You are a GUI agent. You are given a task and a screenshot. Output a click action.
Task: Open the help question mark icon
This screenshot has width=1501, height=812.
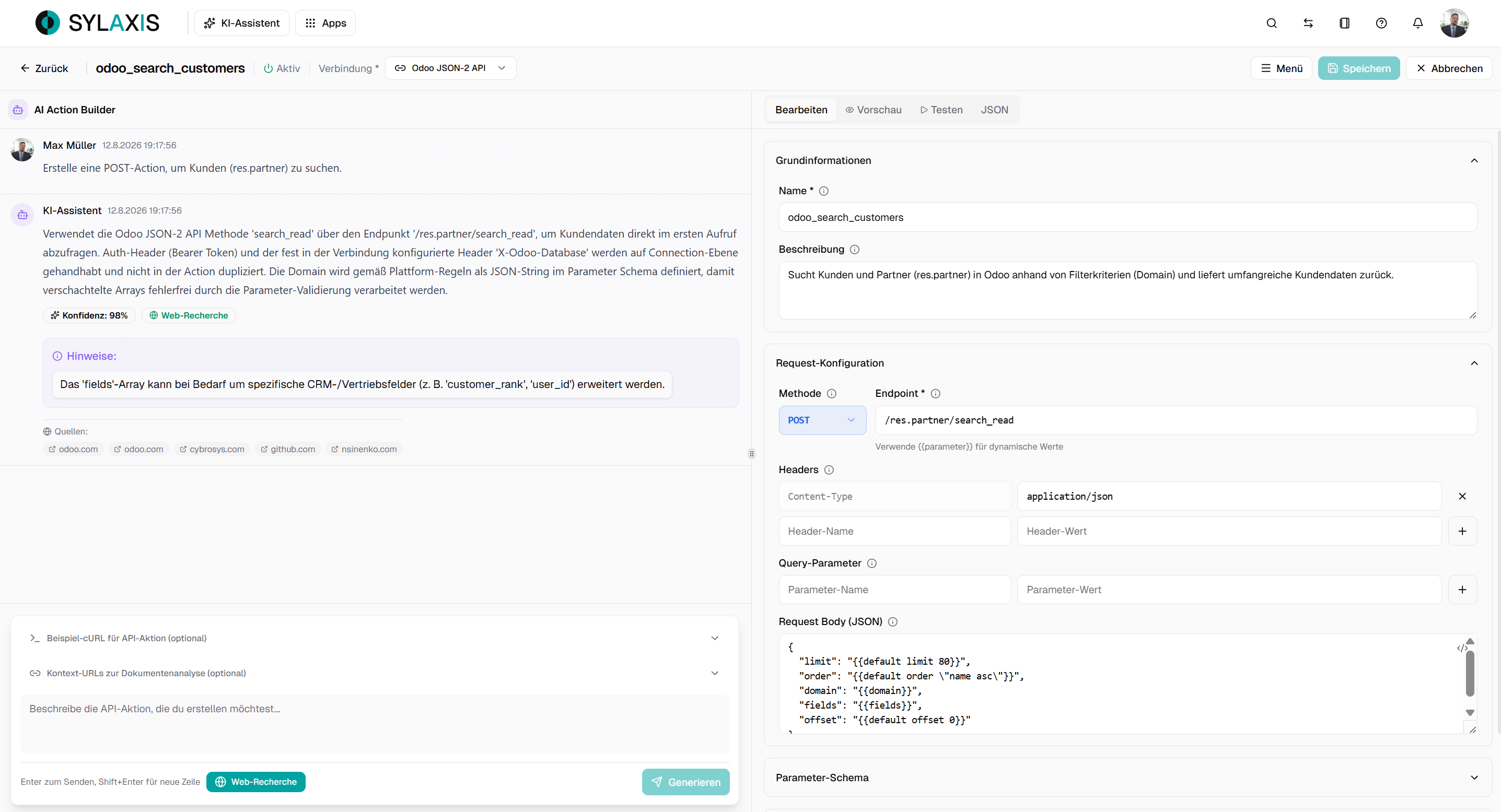[x=1381, y=23]
